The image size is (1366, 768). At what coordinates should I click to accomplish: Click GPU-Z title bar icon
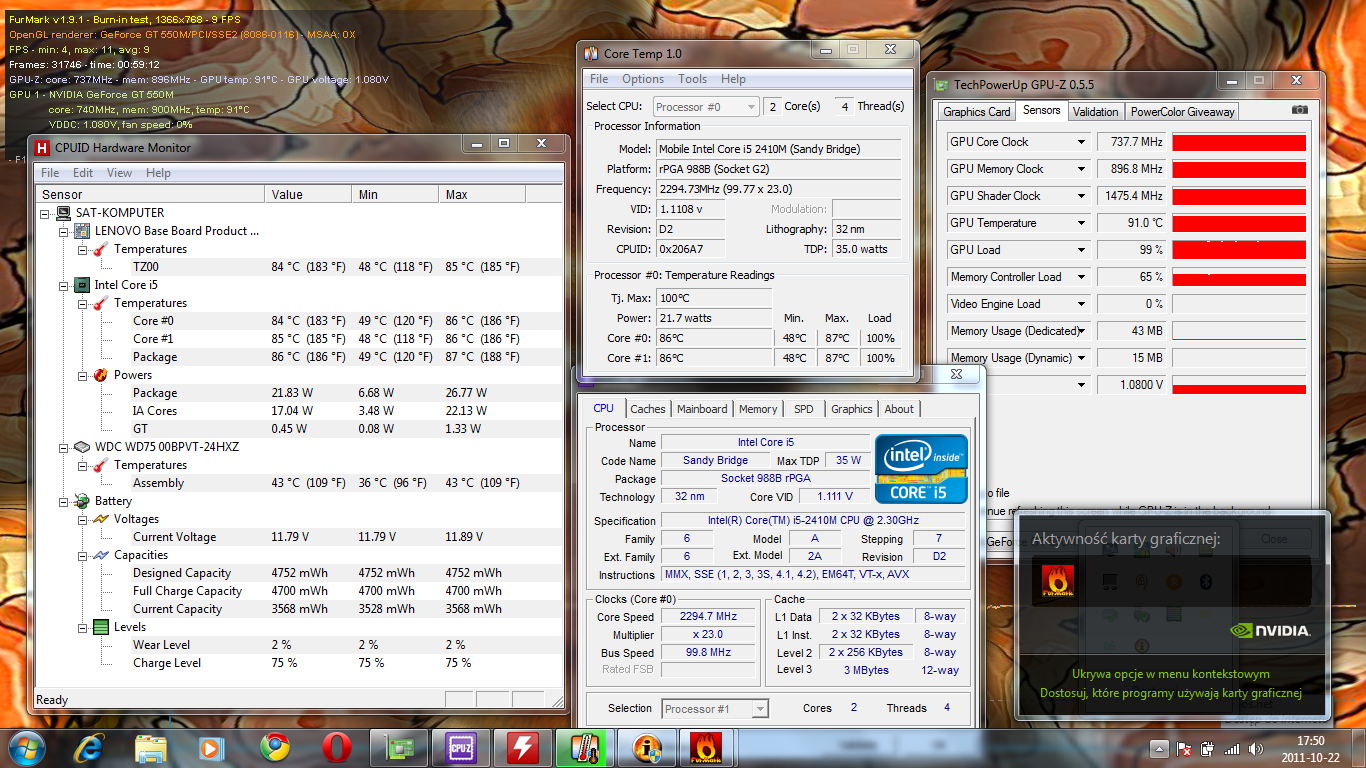click(x=942, y=86)
